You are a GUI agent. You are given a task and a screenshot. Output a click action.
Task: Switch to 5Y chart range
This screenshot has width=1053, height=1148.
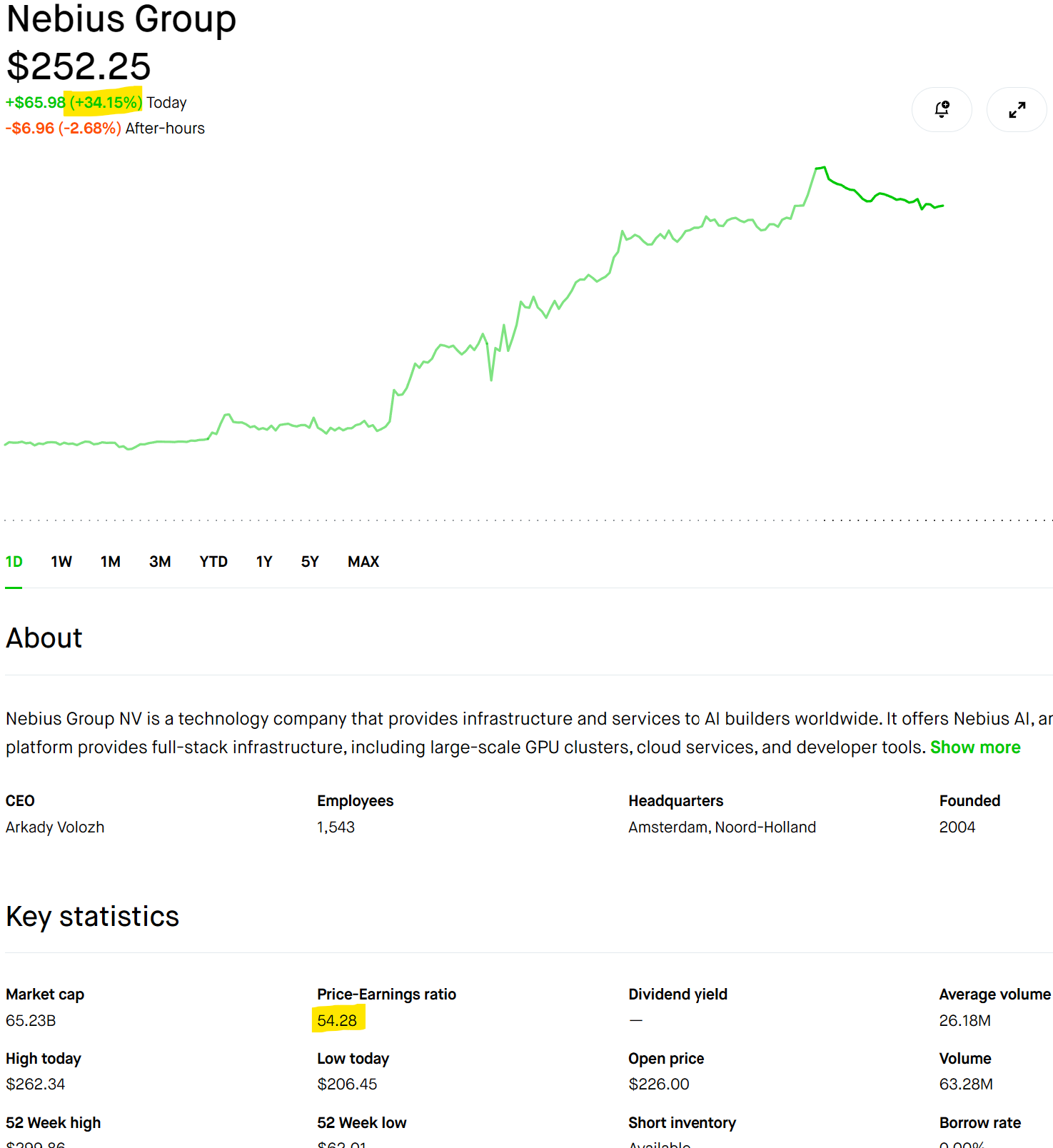(310, 562)
